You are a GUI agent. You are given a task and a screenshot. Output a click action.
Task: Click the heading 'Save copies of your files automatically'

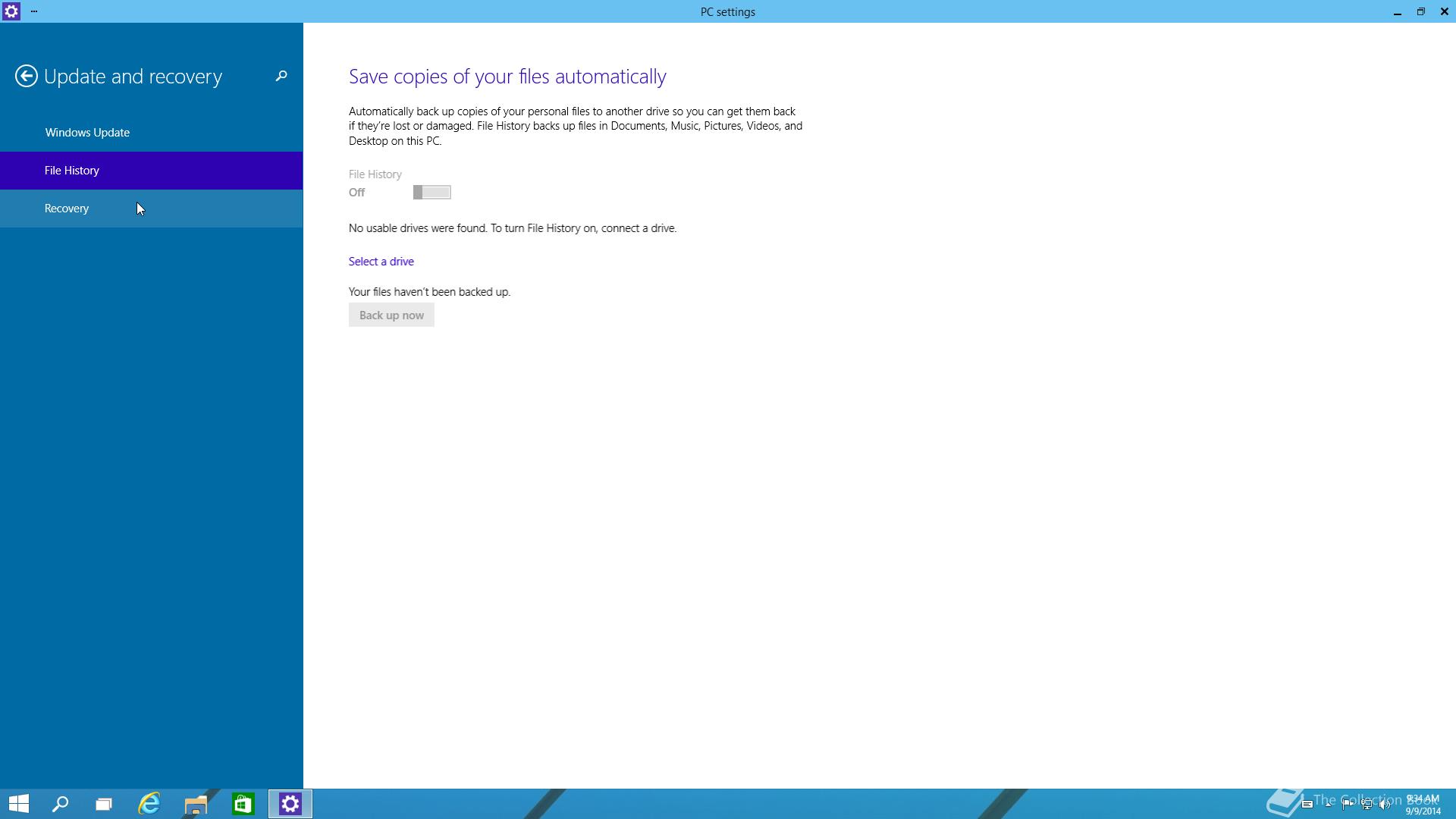(x=507, y=77)
